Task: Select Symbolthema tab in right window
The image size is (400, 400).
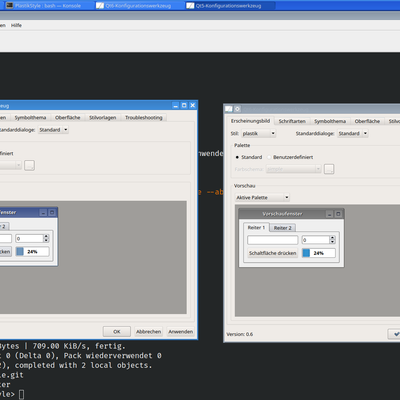Action: point(330,121)
